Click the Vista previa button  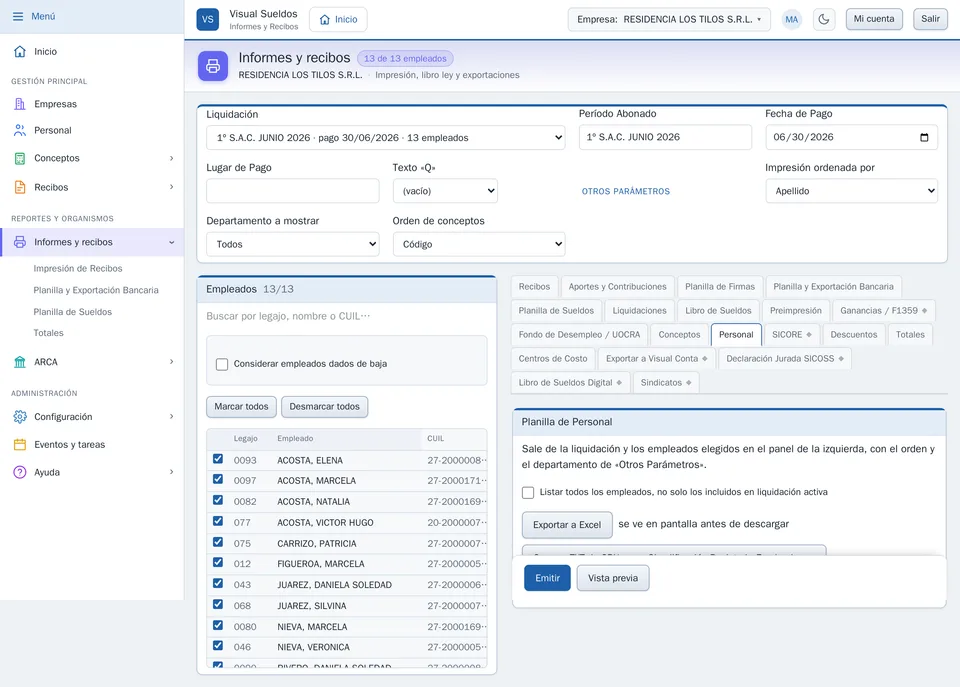coord(613,578)
